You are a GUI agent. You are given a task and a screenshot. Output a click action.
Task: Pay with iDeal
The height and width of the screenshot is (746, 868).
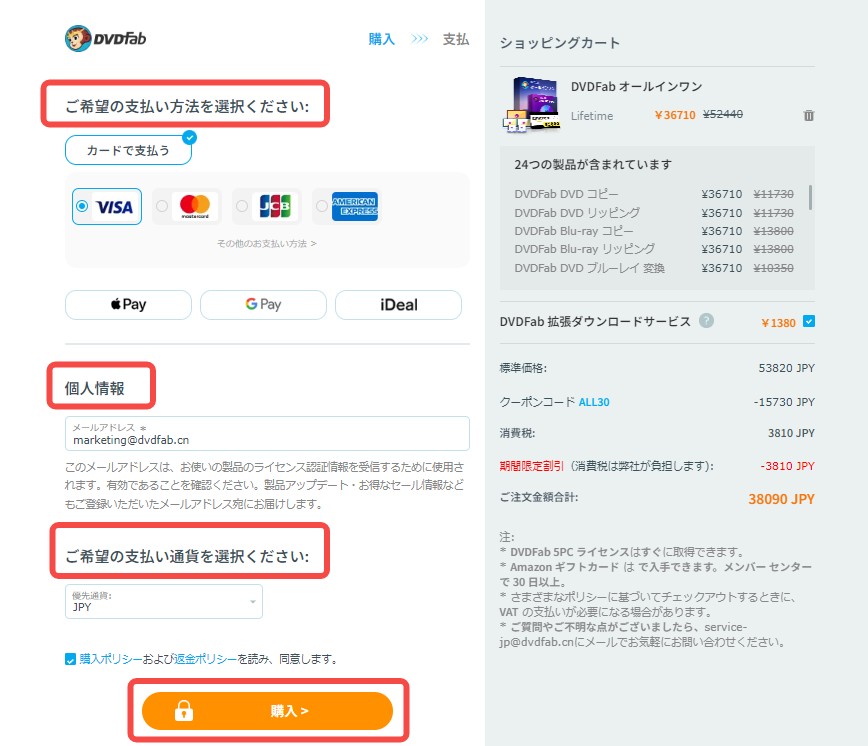[x=399, y=305]
